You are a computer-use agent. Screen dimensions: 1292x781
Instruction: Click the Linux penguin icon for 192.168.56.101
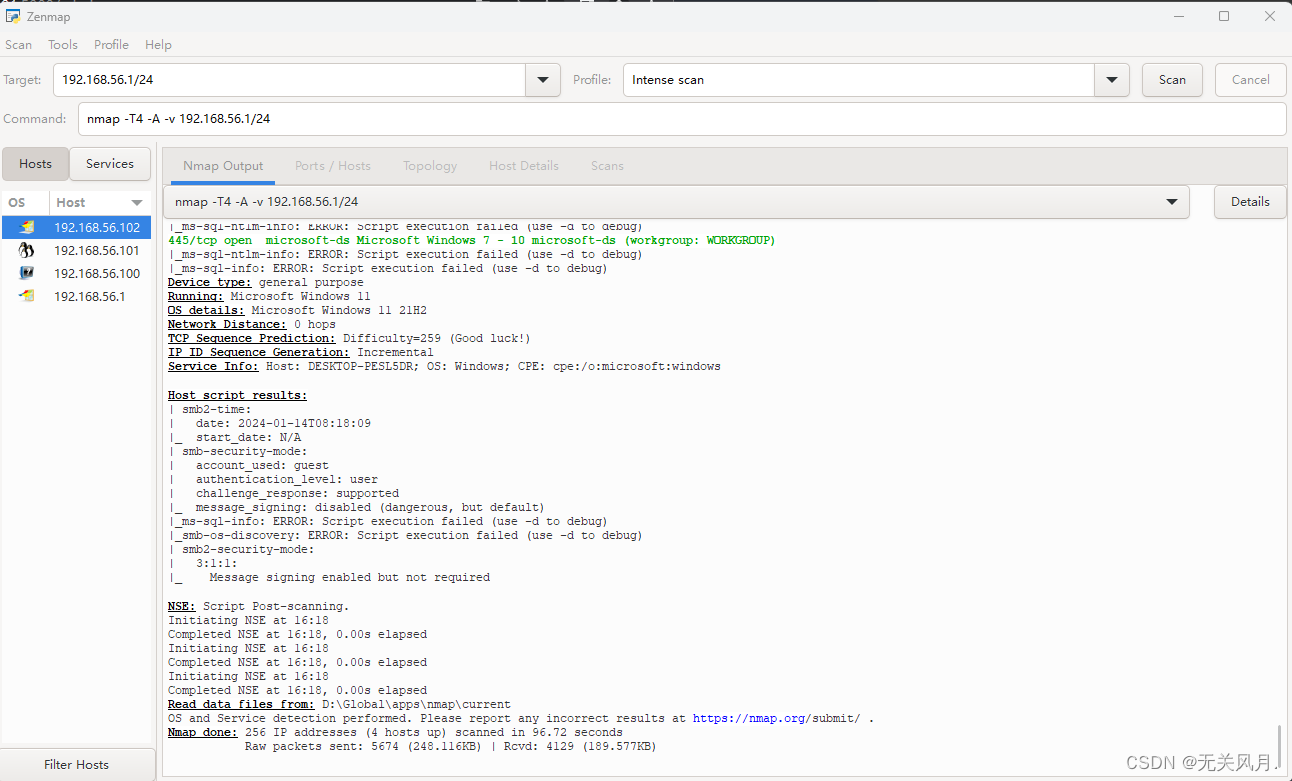coord(27,250)
